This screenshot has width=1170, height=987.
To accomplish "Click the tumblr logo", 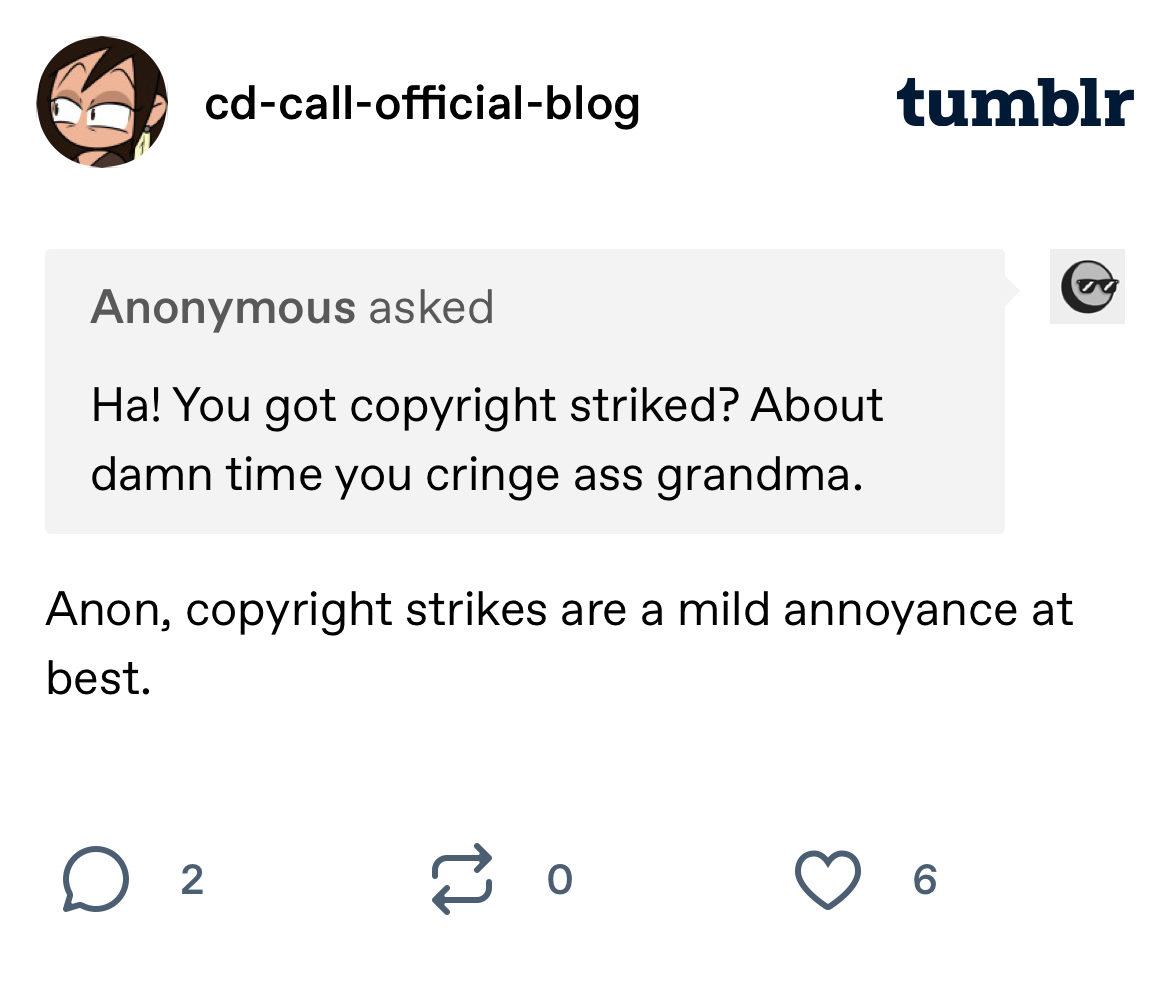I will [x=1015, y=103].
